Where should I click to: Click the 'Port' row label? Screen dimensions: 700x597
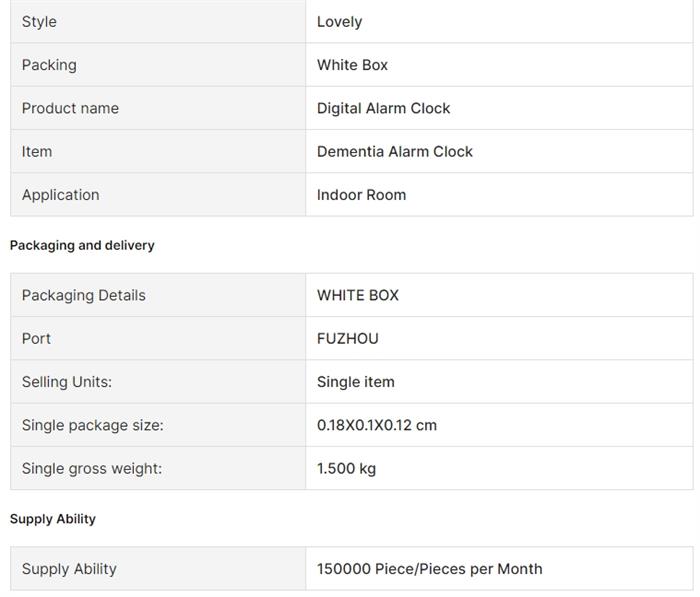(36, 339)
